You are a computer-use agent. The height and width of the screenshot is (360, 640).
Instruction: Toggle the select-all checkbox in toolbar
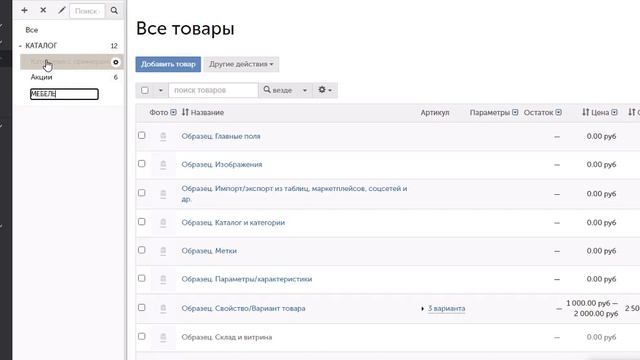[144, 90]
